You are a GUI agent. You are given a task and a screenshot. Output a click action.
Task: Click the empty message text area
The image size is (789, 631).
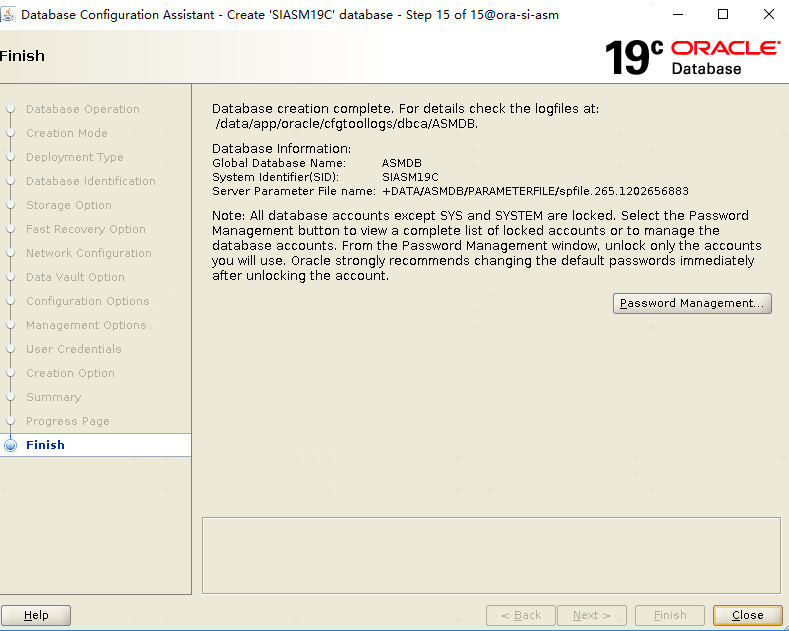coord(491,556)
